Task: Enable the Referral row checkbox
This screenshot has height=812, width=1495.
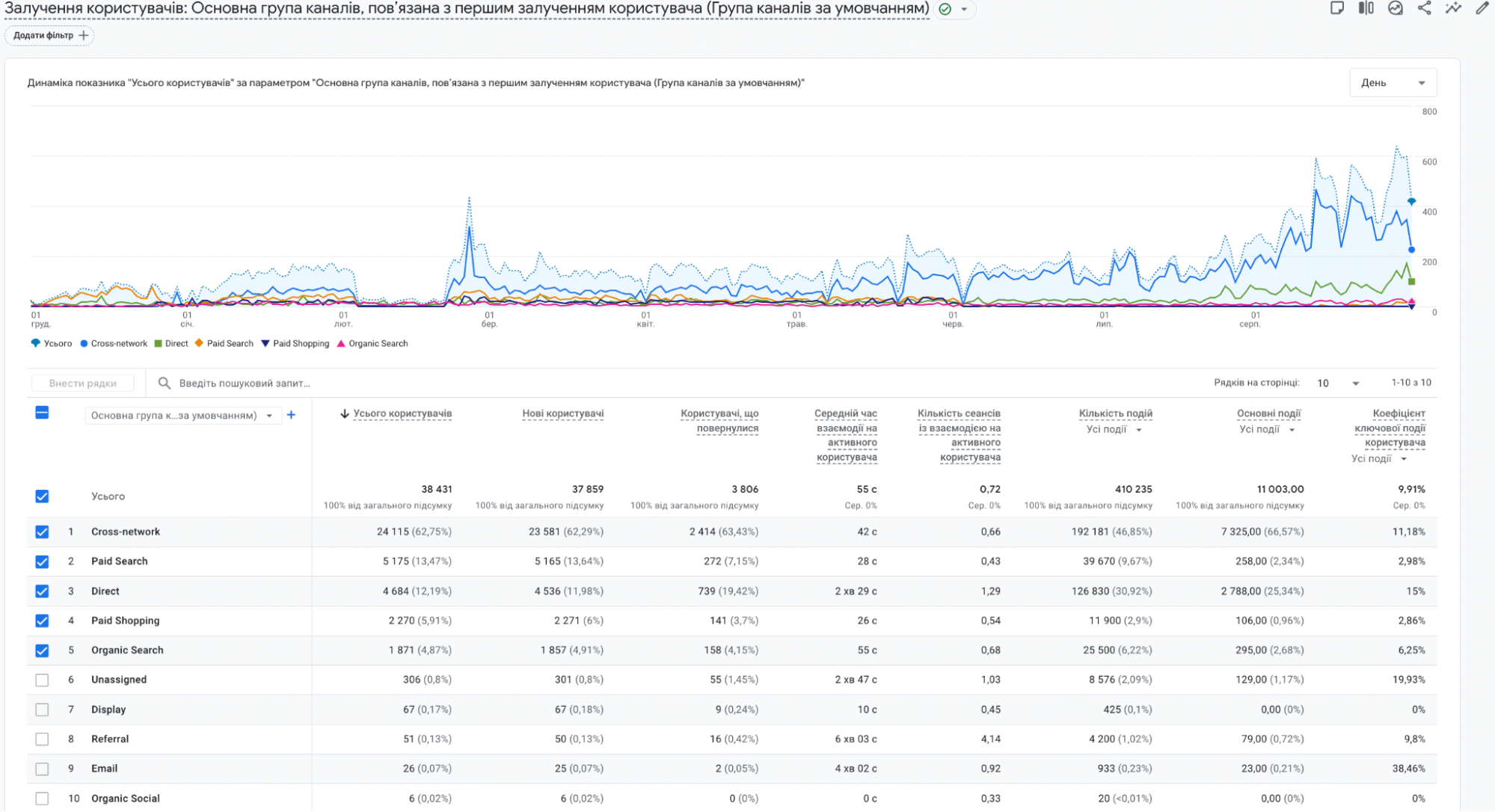Action: (42, 739)
